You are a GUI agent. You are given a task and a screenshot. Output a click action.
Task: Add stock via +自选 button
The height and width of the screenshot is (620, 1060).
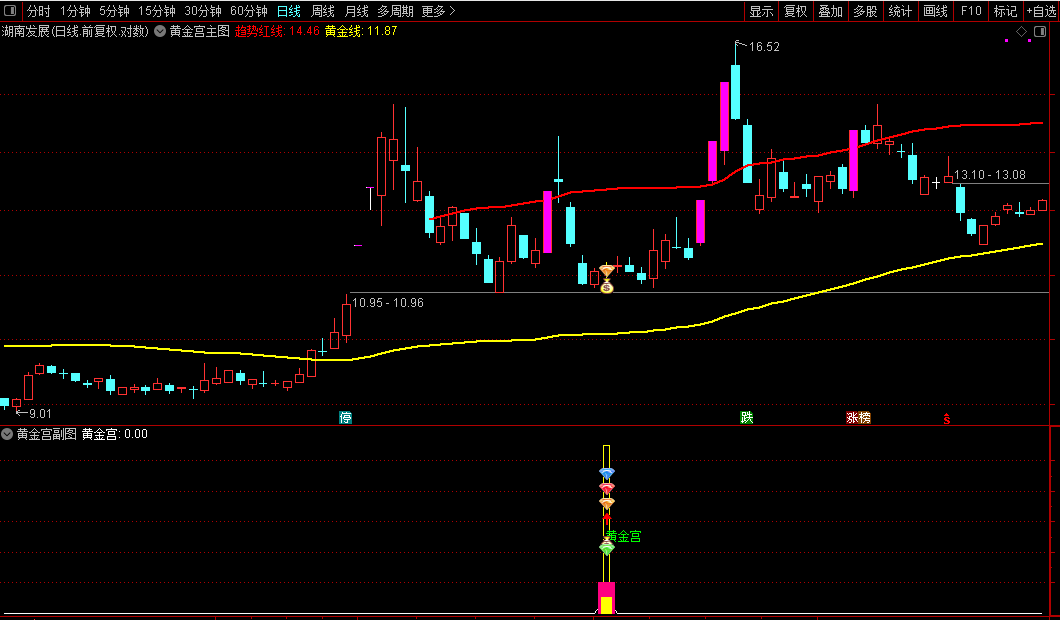1042,11
